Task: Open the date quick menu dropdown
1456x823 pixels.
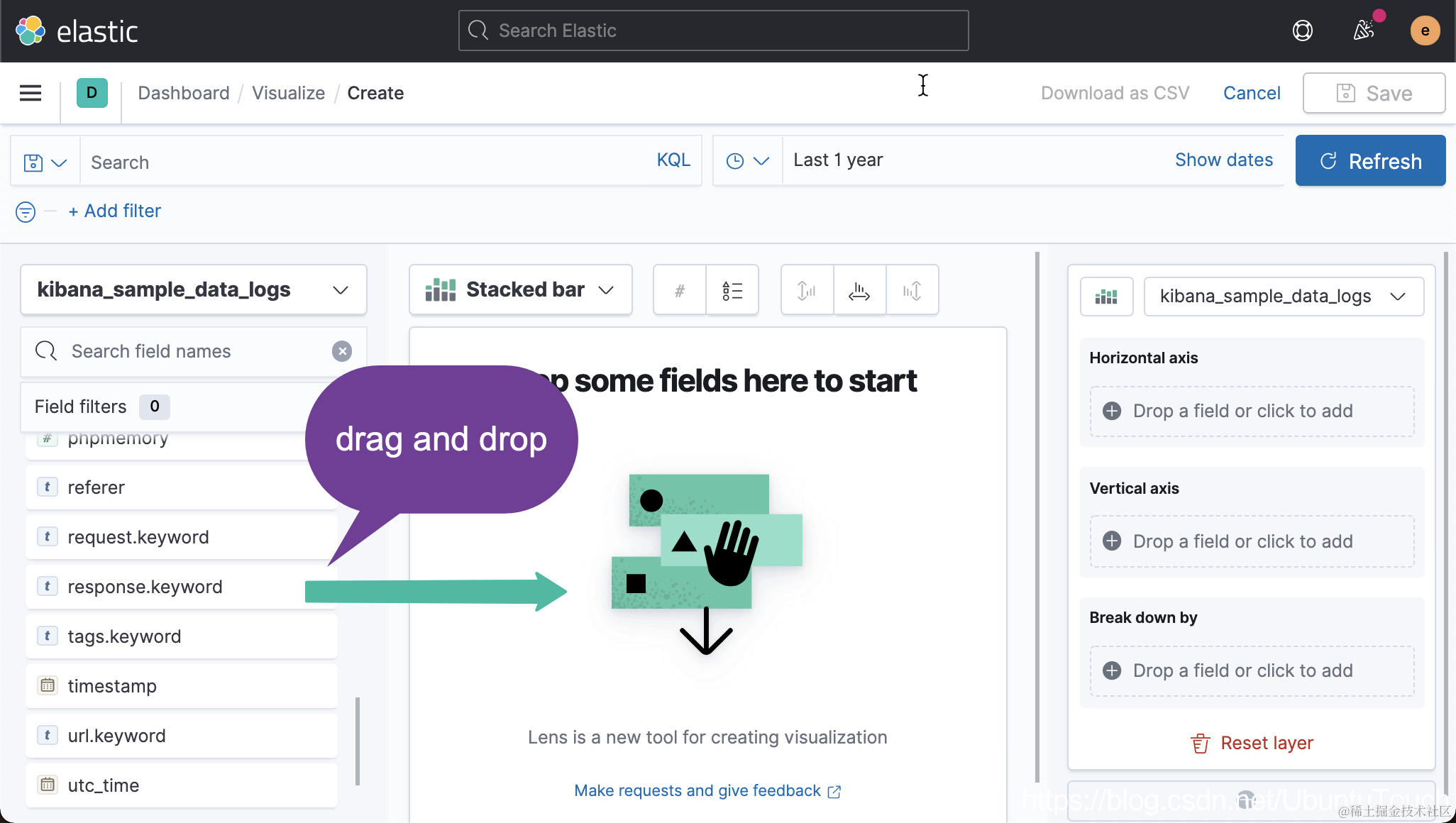Action: (747, 161)
